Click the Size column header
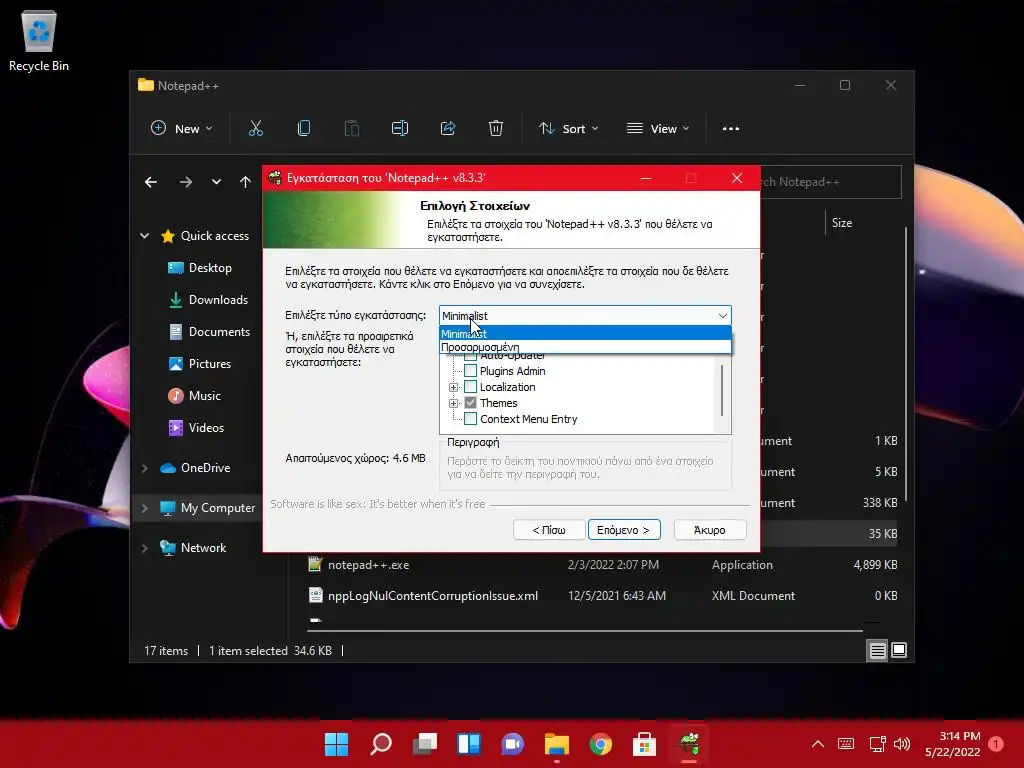 pos(842,223)
